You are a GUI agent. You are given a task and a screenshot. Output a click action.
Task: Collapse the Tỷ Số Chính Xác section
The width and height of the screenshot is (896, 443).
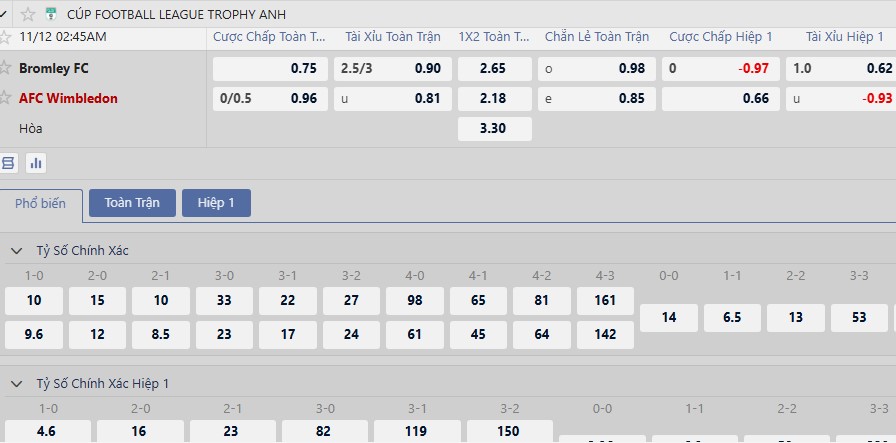(x=17, y=250)
